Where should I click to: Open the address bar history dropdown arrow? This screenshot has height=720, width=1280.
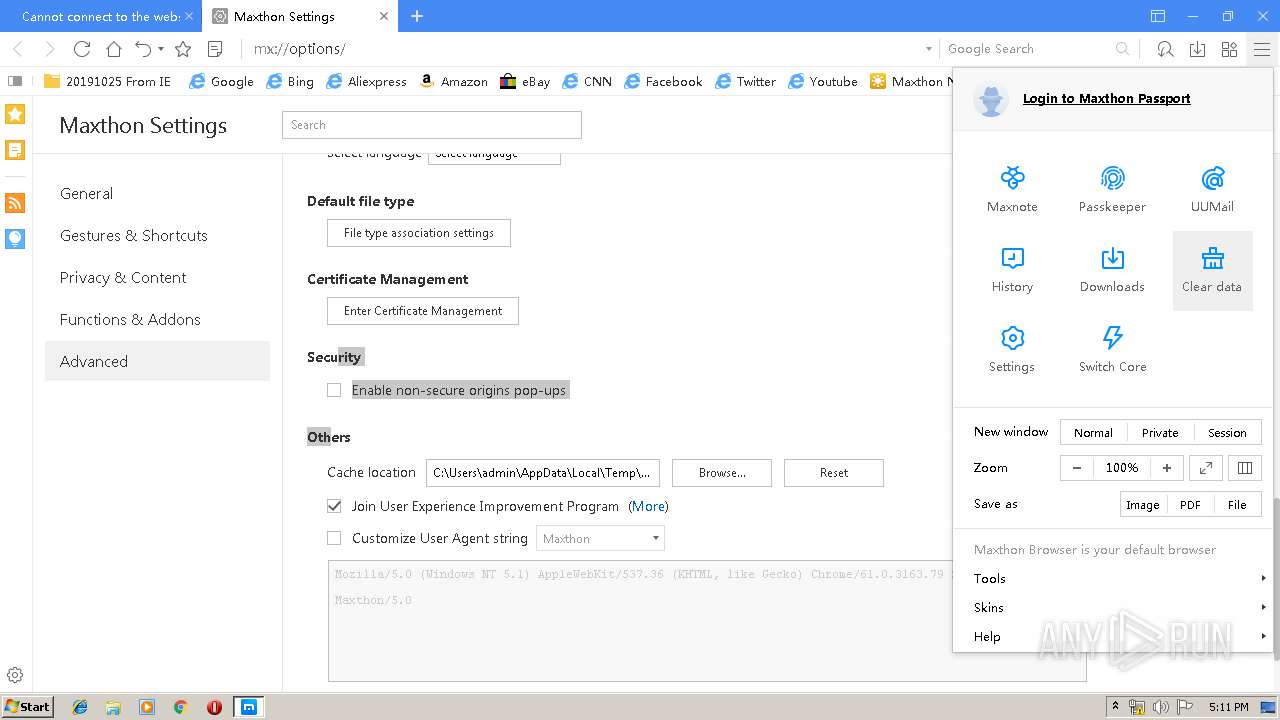[928, 49]
